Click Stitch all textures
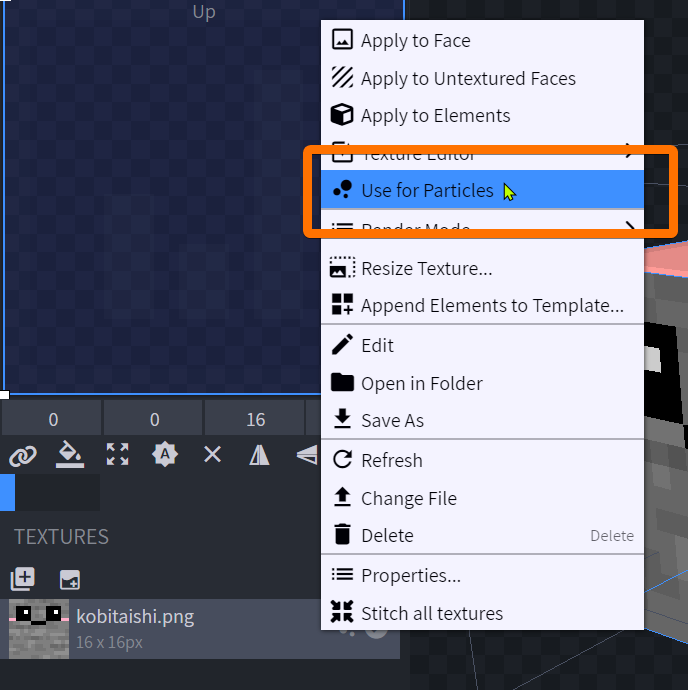The height and width of the screenshot is (690, 688). pyautogui.click(x=431, y=613)
